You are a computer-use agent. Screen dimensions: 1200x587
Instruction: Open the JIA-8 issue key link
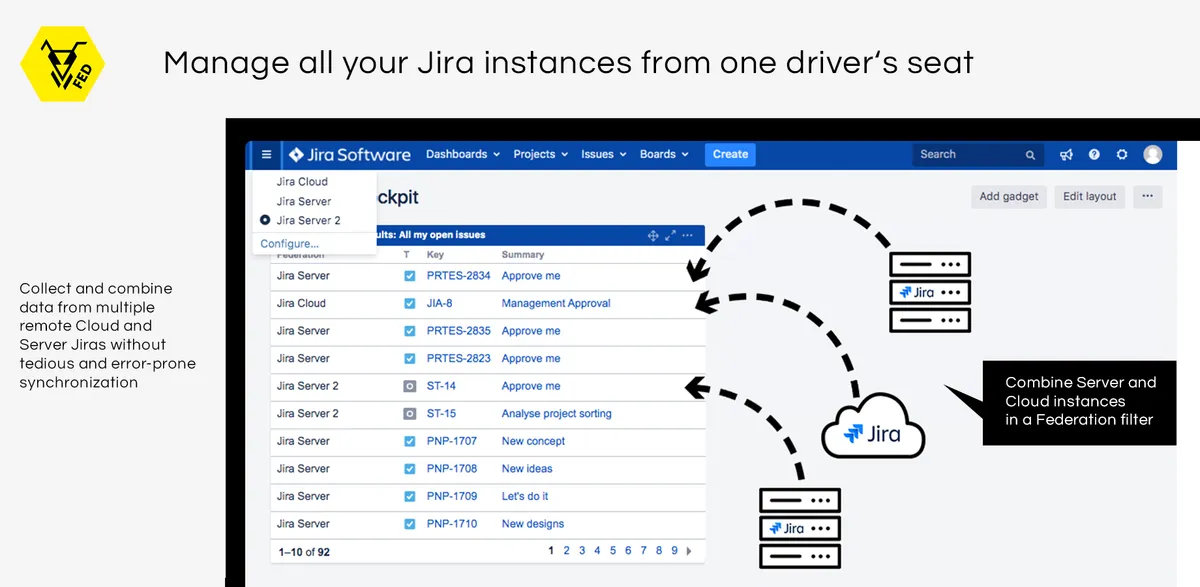(440, 303)
